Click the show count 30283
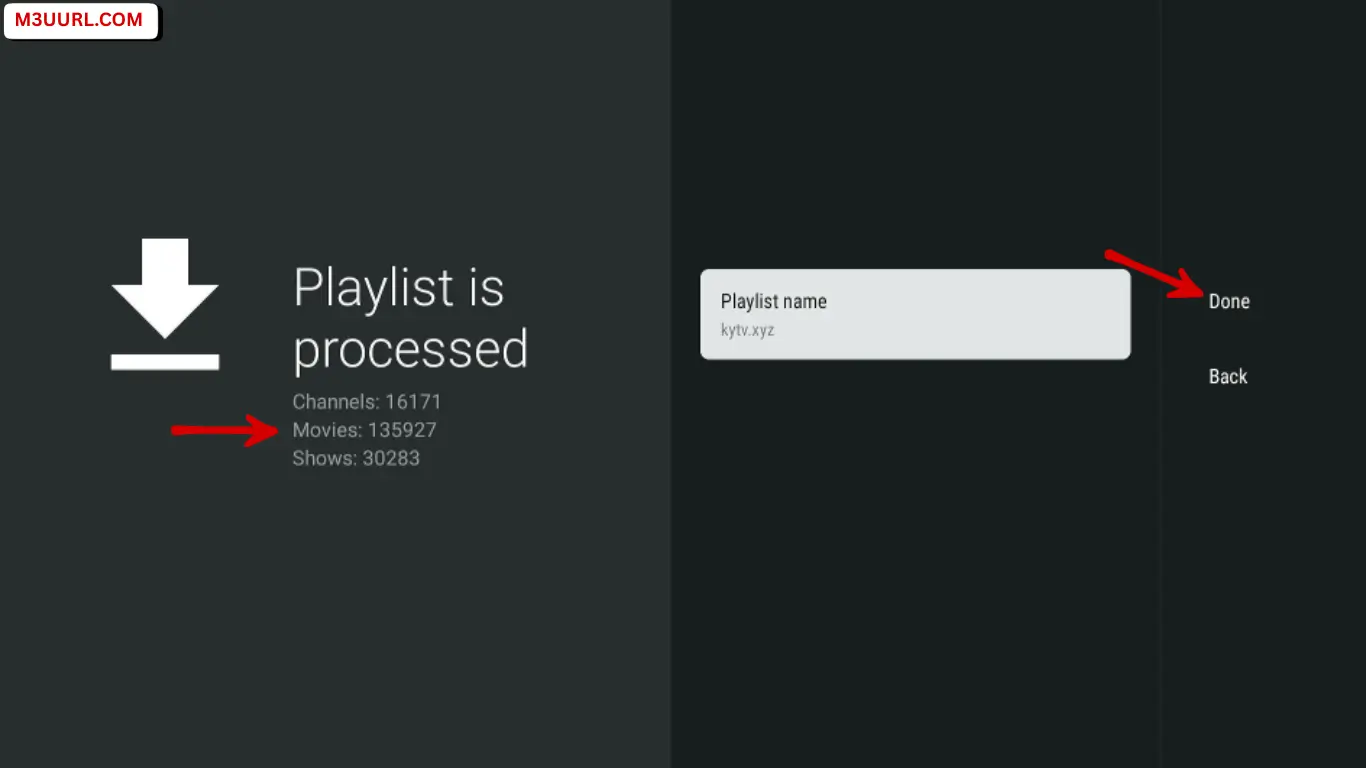 pyautogui.click(x=391, y=459)
